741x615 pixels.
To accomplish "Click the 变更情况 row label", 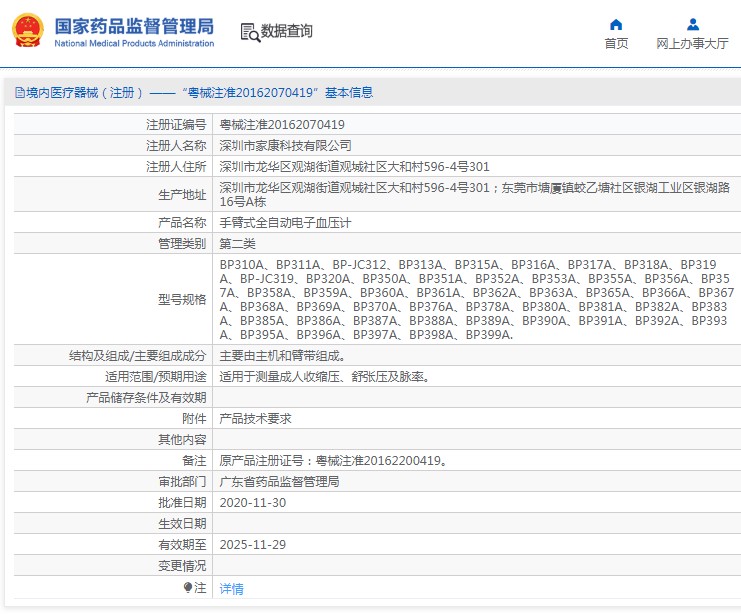I will click(x=182, y=566).
